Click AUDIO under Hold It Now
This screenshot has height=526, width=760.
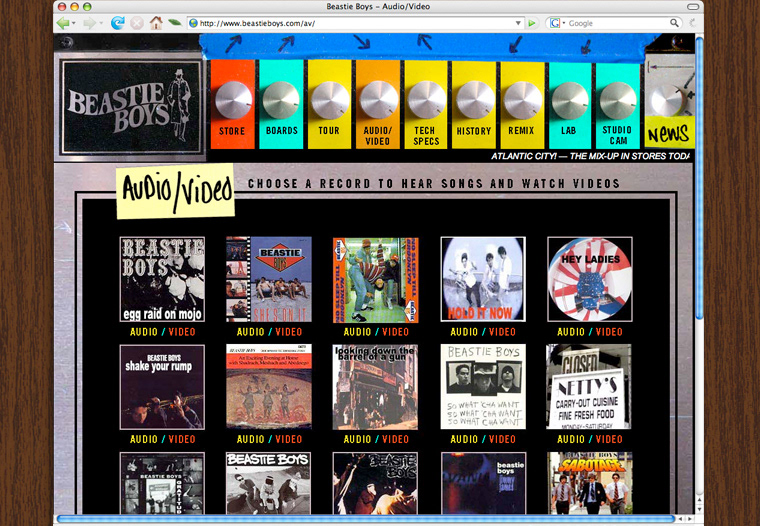click(x=464, y=332)
